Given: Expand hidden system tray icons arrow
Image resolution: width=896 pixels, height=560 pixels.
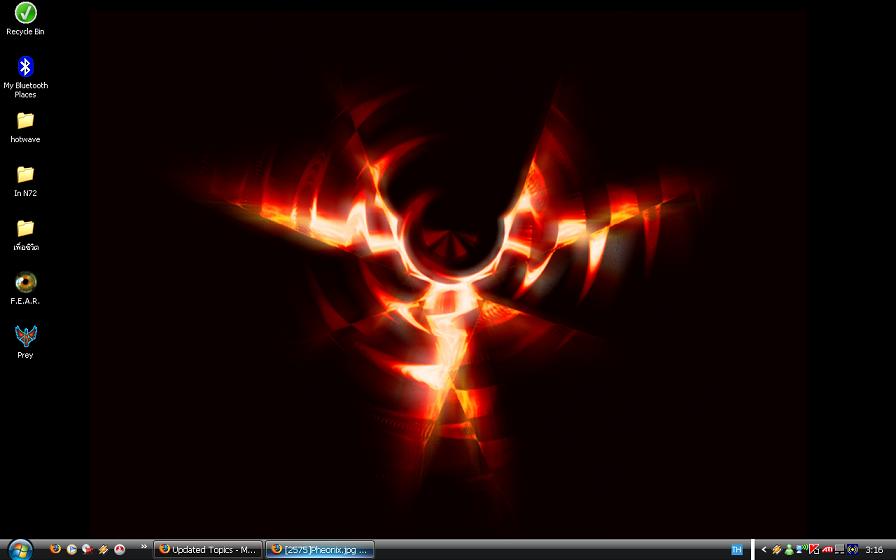Looking at the screenshot, I should coord(764,549).
